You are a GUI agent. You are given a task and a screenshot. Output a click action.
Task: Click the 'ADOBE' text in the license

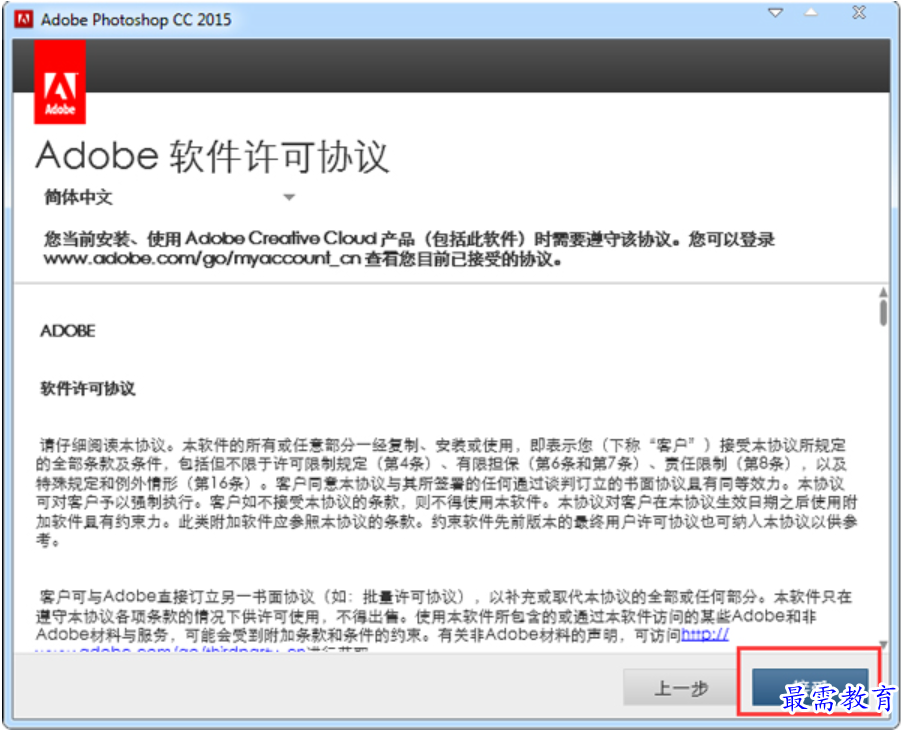[x=68, y=331]
